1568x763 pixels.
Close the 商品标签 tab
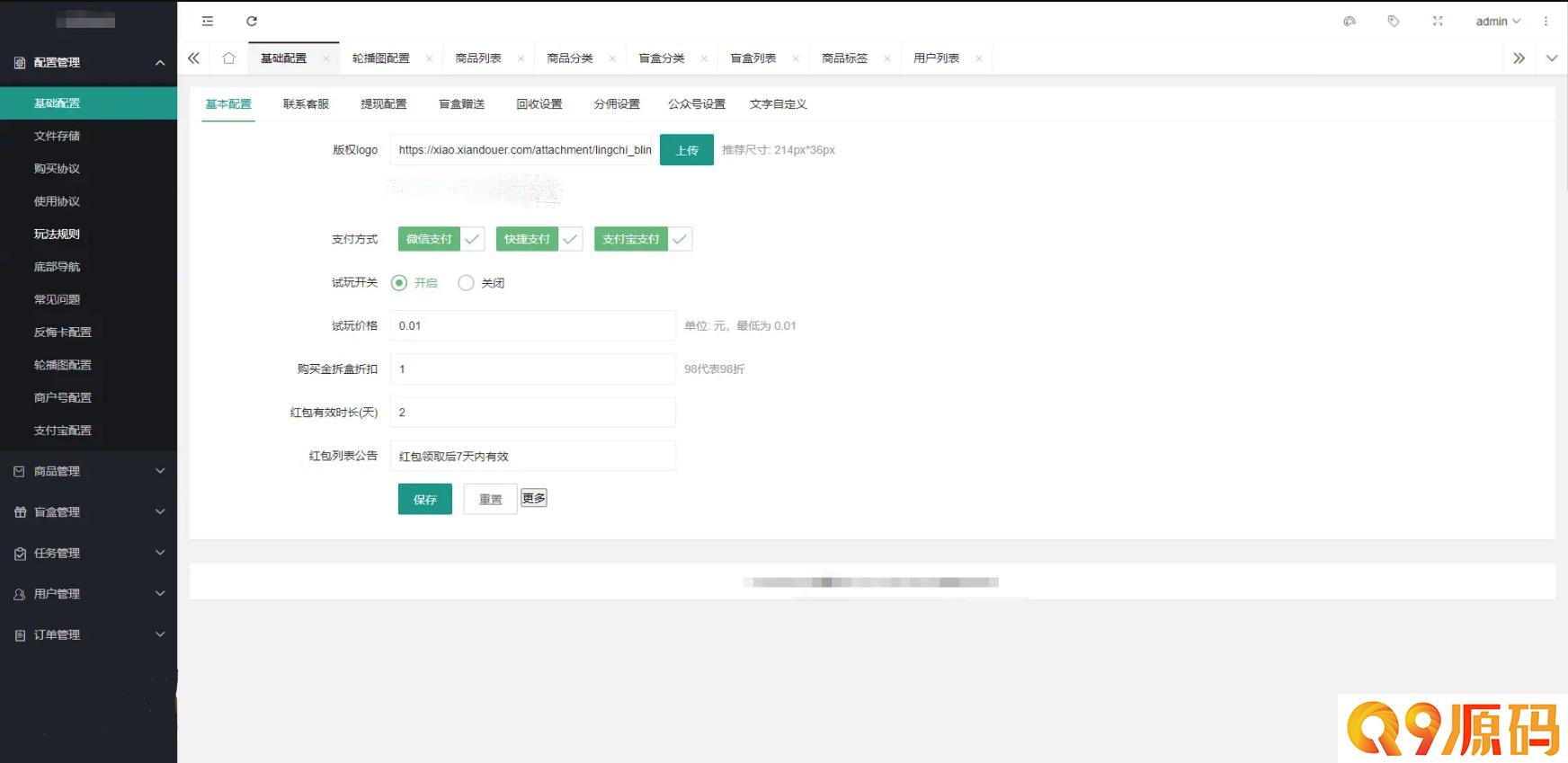[887, 58]
